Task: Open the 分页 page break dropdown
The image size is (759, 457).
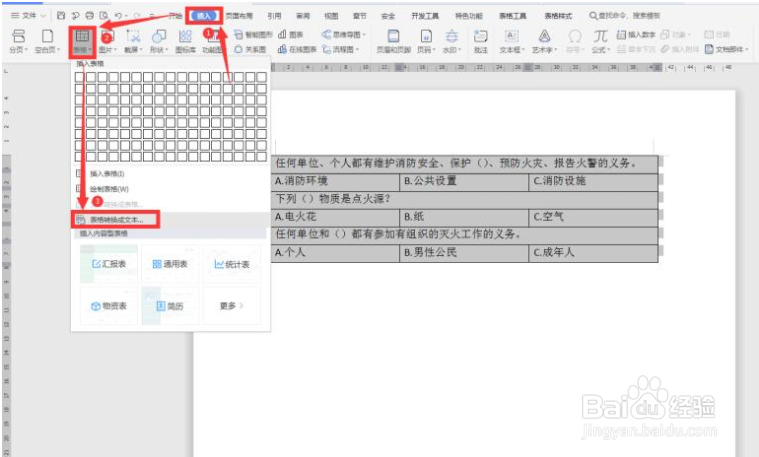Action: 18,41
